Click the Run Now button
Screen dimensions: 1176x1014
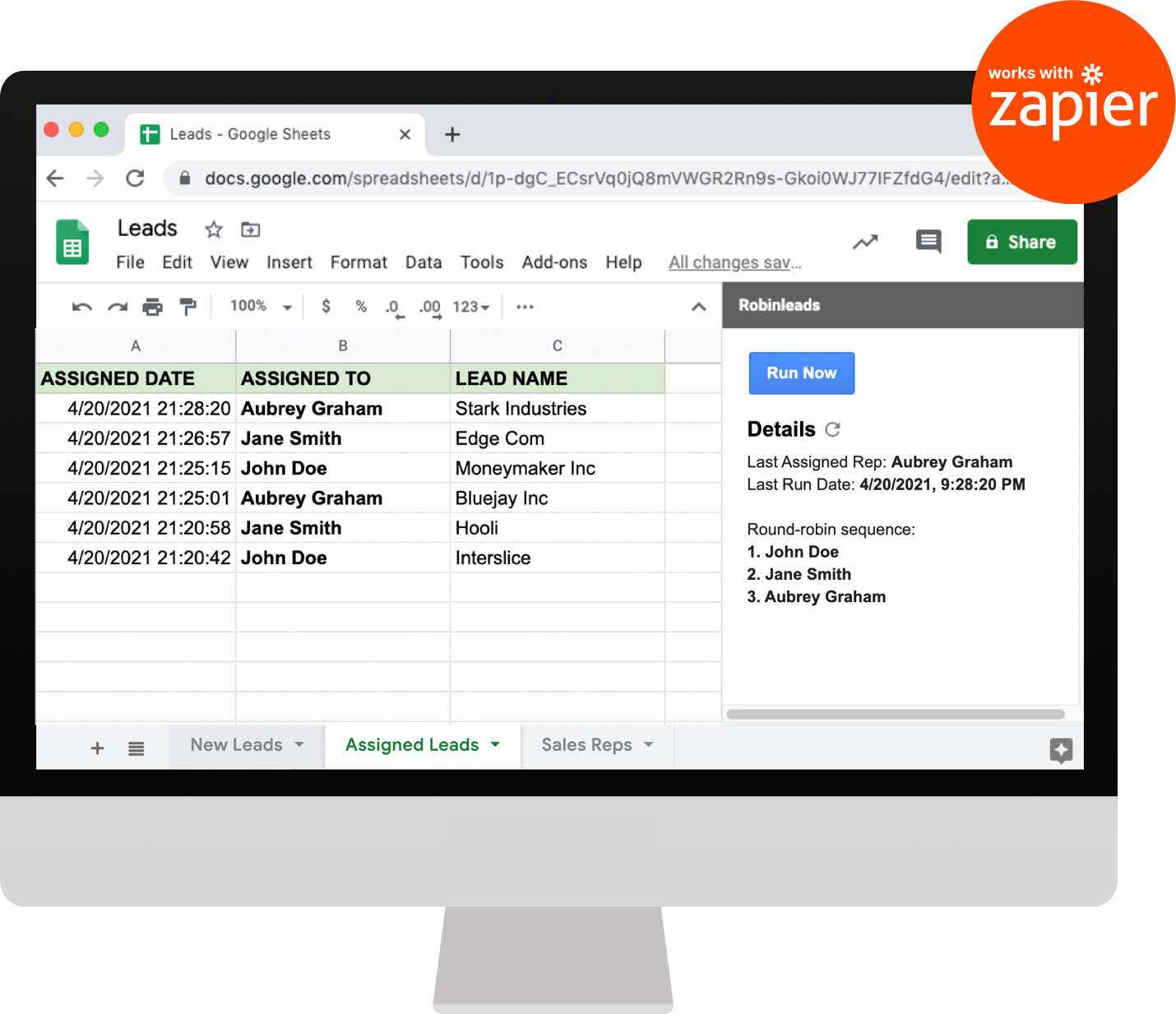(x=802, y=373)
